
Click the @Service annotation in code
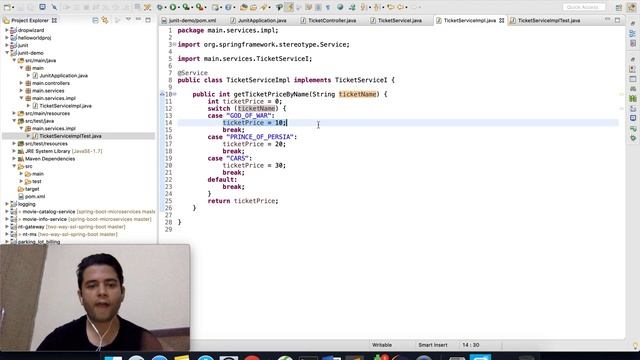click(193, 73)
